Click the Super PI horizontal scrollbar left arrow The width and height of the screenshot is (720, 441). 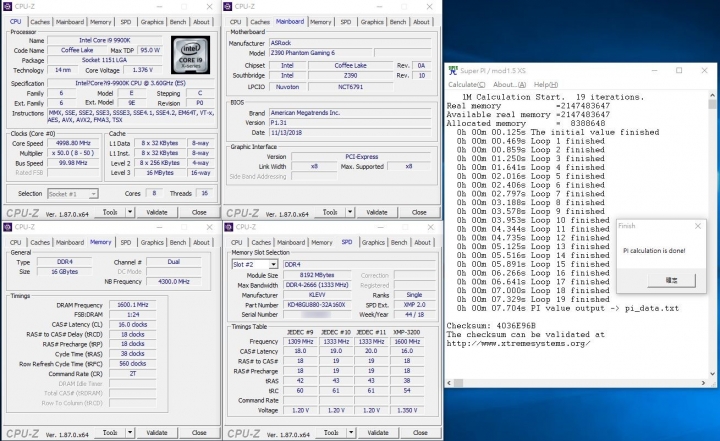(x=449, y=382)
